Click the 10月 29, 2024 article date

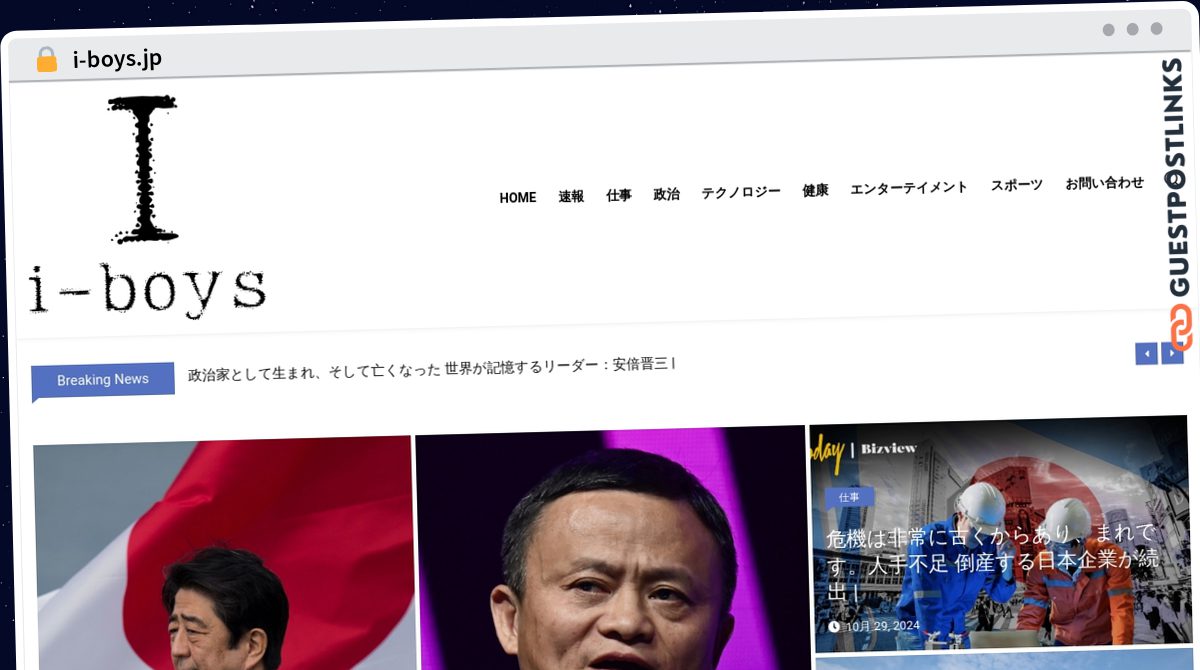click(882, 626)
